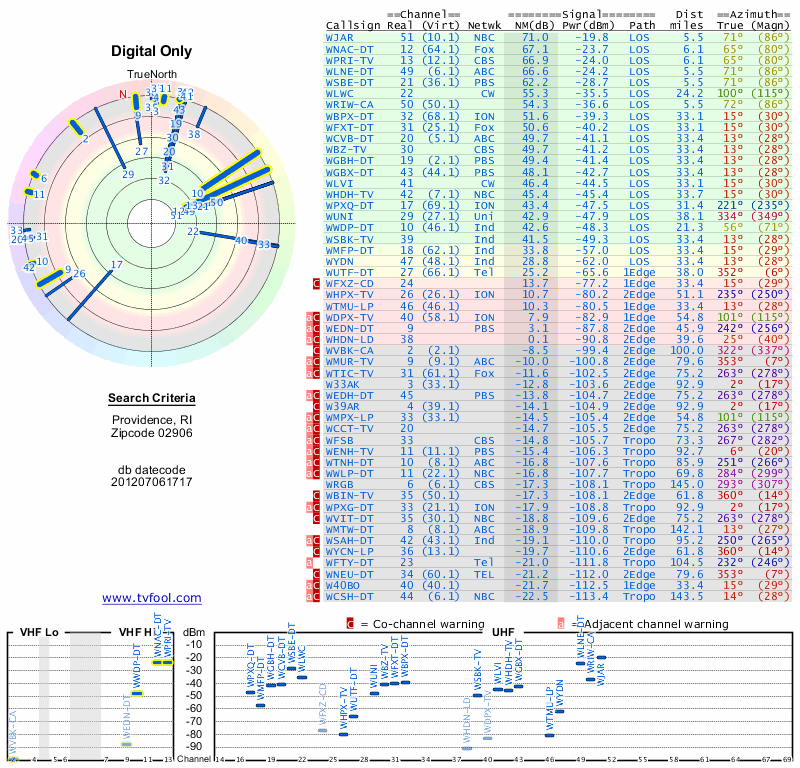The image size is (800, 768).
Task: Click the (Magn) azimuth column header
Action: (x=770, y=26)
